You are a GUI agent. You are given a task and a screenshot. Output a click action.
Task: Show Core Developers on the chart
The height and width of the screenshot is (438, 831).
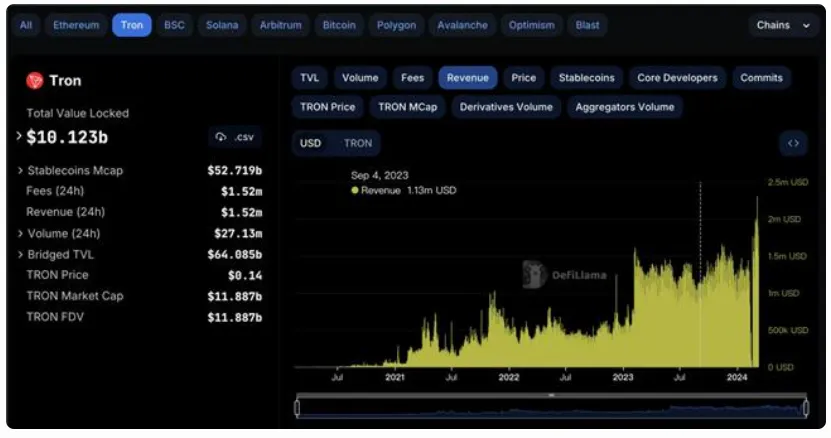[677, 78]
